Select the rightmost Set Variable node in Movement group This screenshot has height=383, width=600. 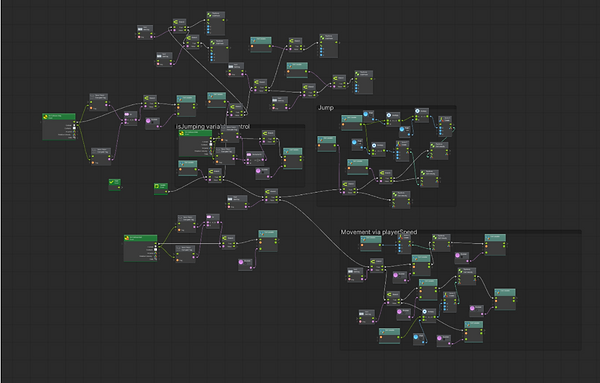(505, 299)
